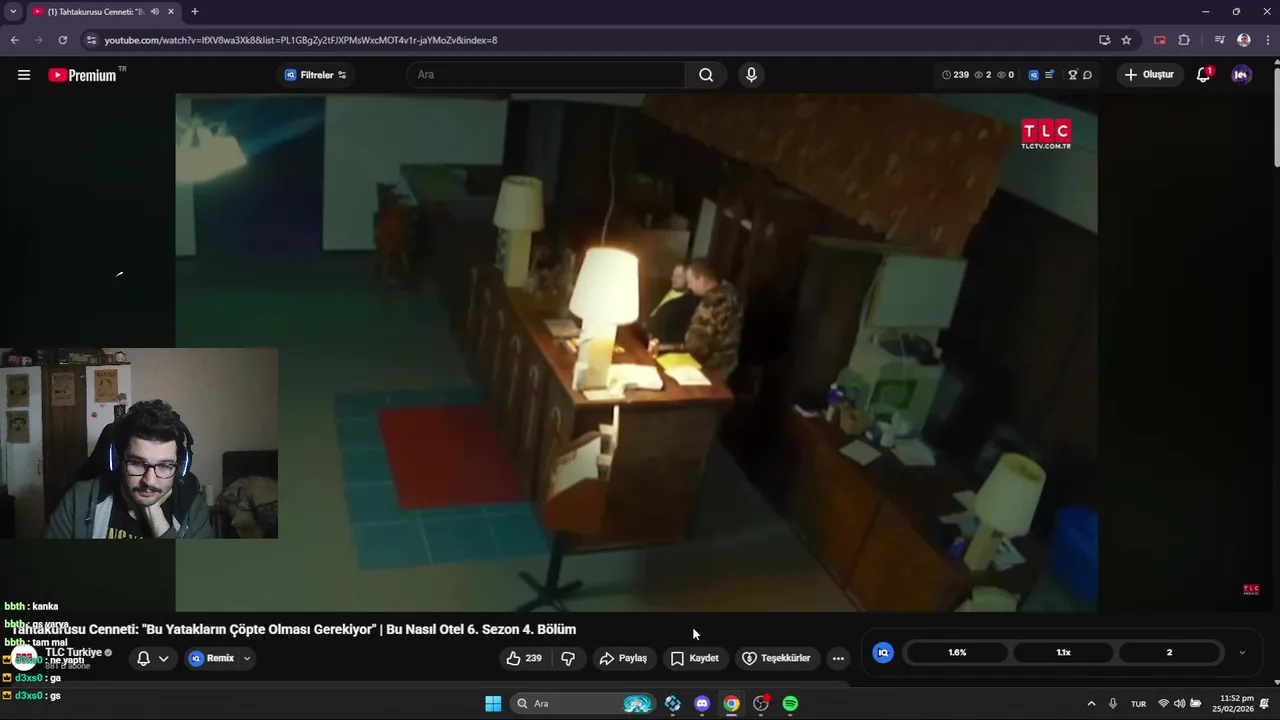The height and width of the screenshot is (720, 1280).
Task: Bookmark this page with star icon
Action: tap(1126, 40)
